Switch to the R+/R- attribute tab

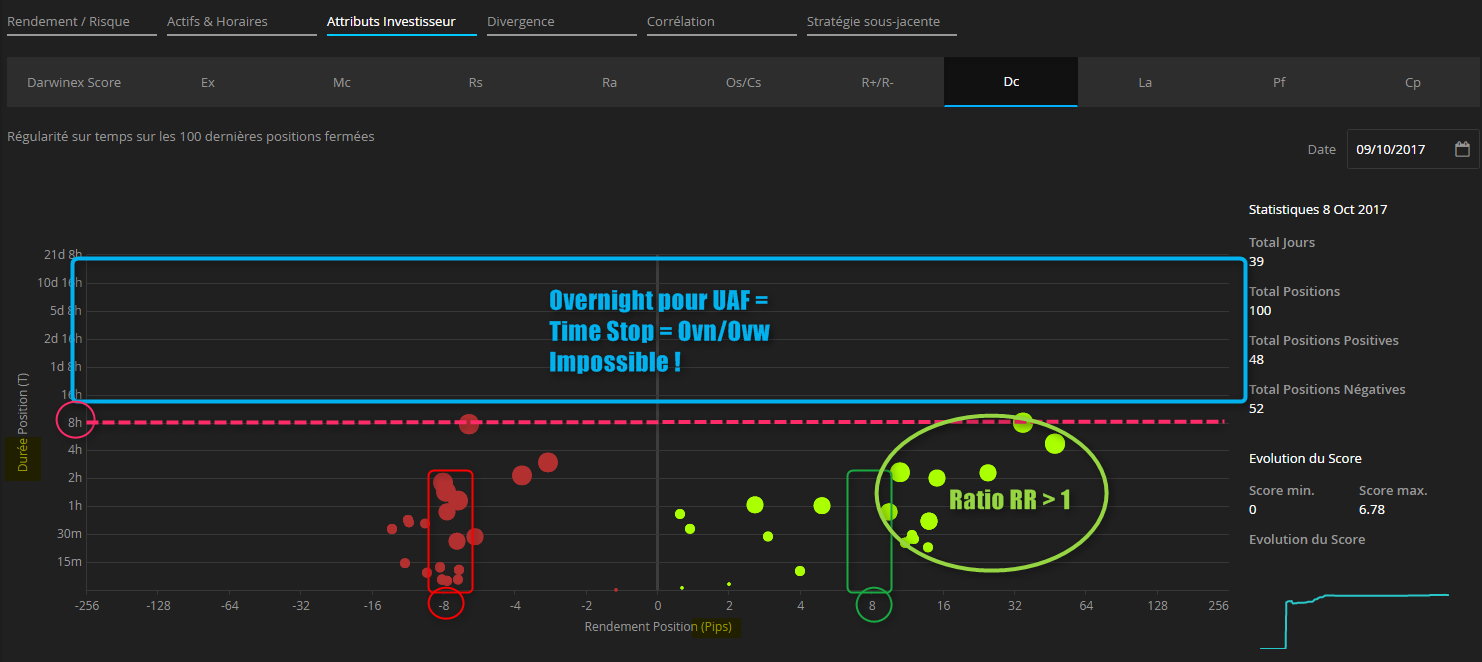877,82
